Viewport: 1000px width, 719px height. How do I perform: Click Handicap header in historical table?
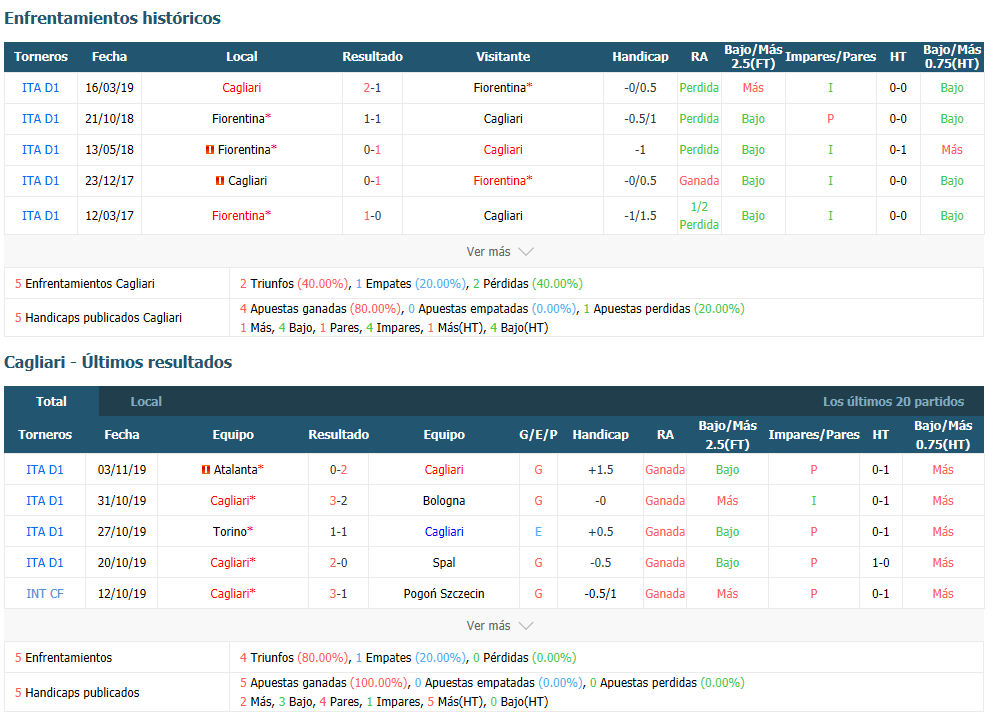pos(640,57)
